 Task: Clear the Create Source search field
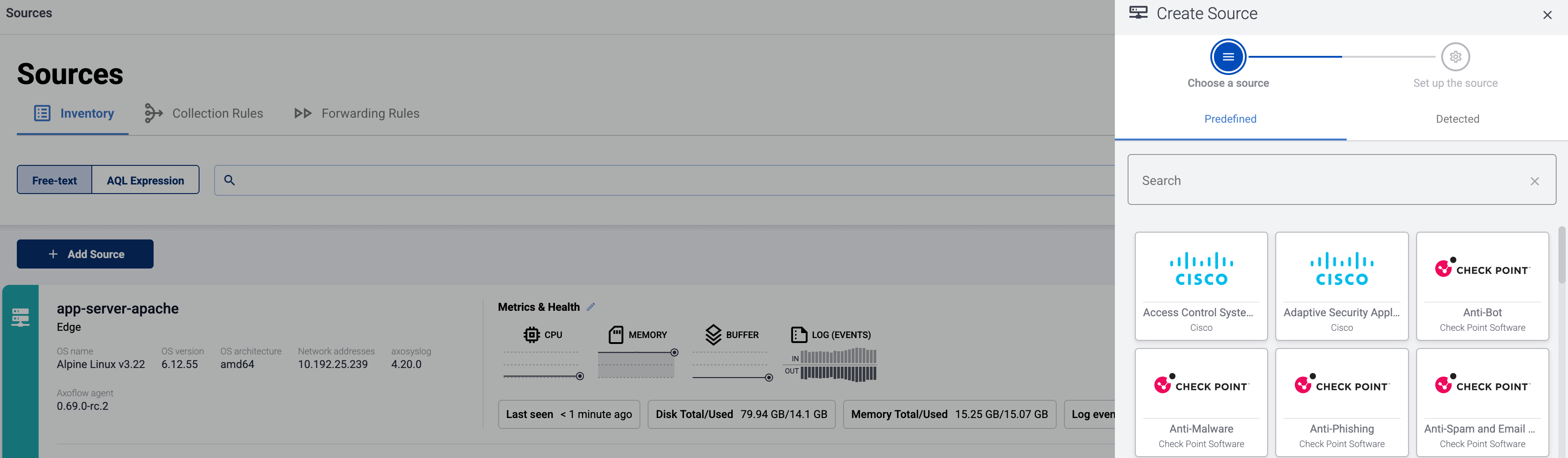point(1534,181)
